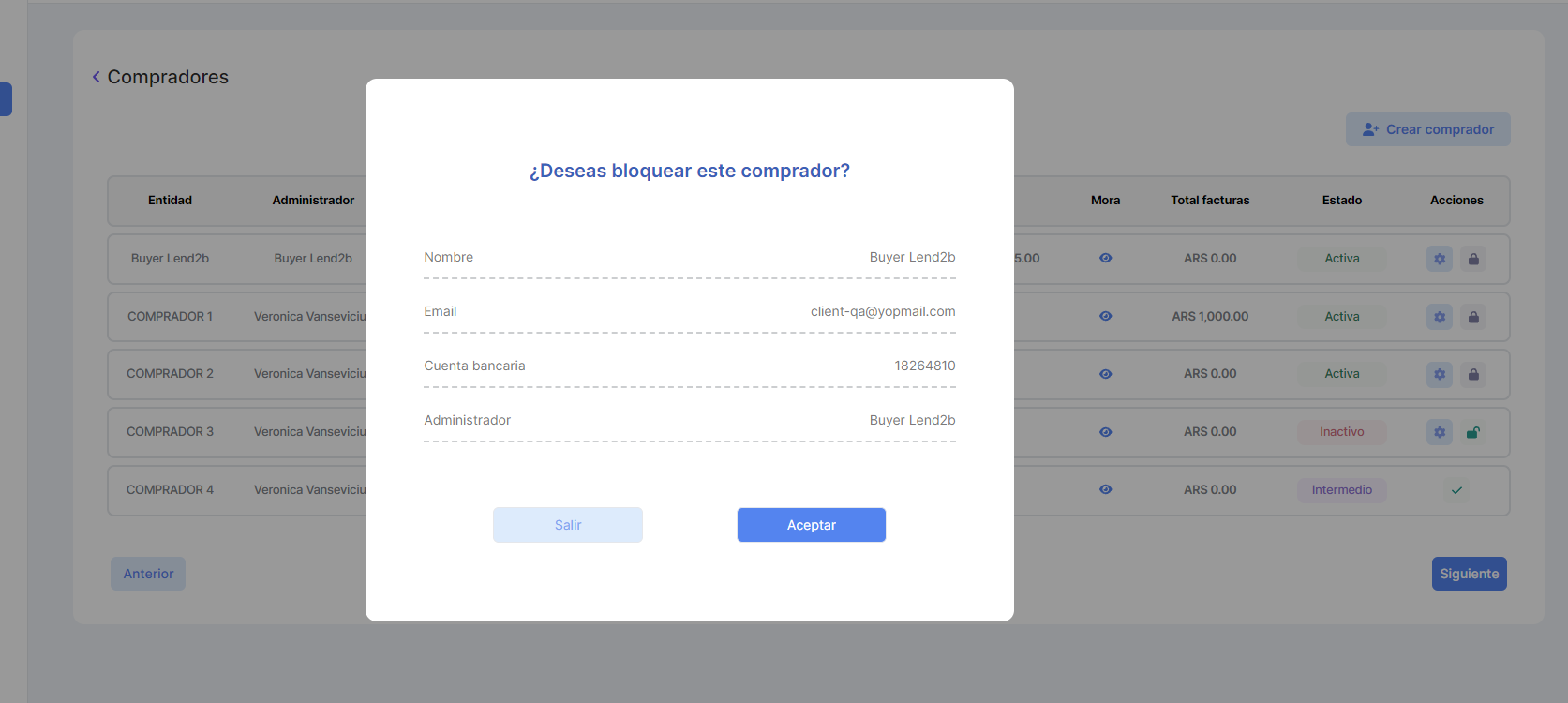Click the back chevron next to Compradores
Screen dimensions: 1568x703
pos(96,77)
